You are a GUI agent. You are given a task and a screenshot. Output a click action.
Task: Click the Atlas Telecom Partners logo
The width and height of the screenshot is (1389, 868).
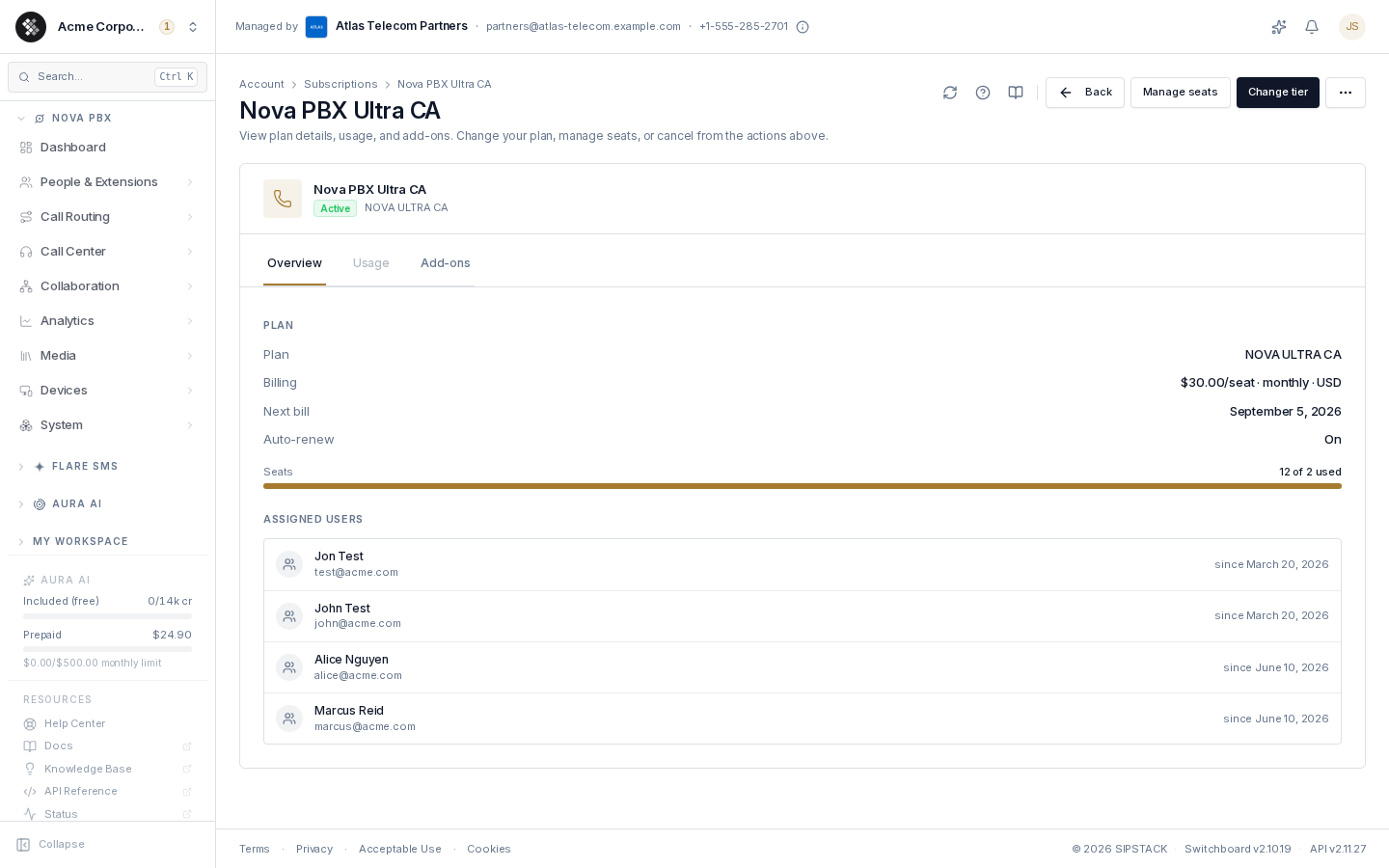[316, 27]
